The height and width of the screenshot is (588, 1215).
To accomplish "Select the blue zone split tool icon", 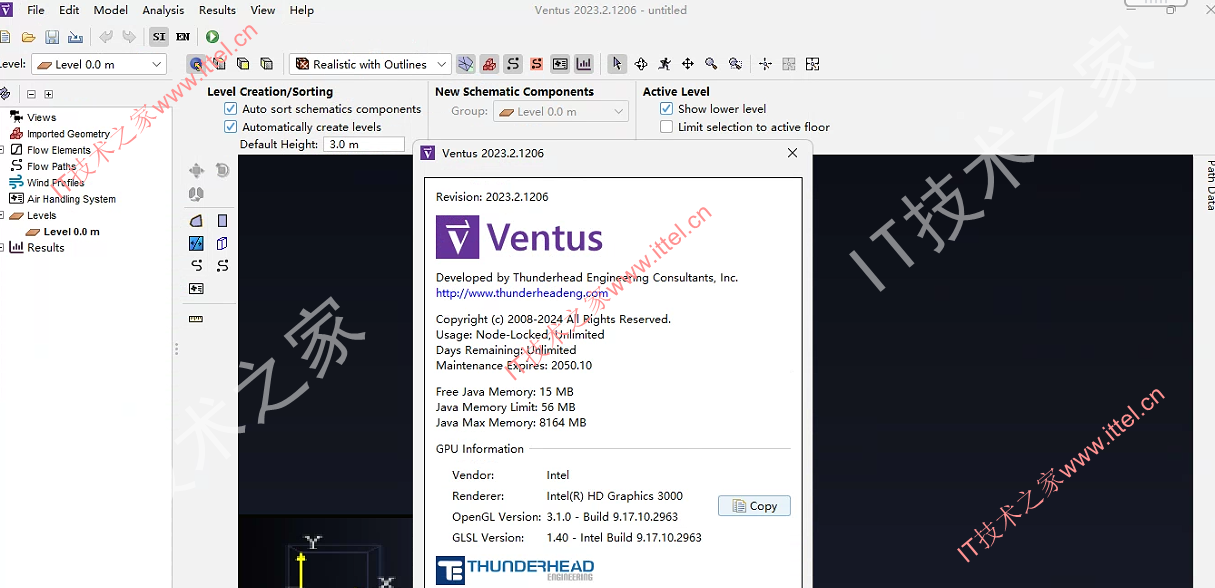I will click(x=196, y=243).
